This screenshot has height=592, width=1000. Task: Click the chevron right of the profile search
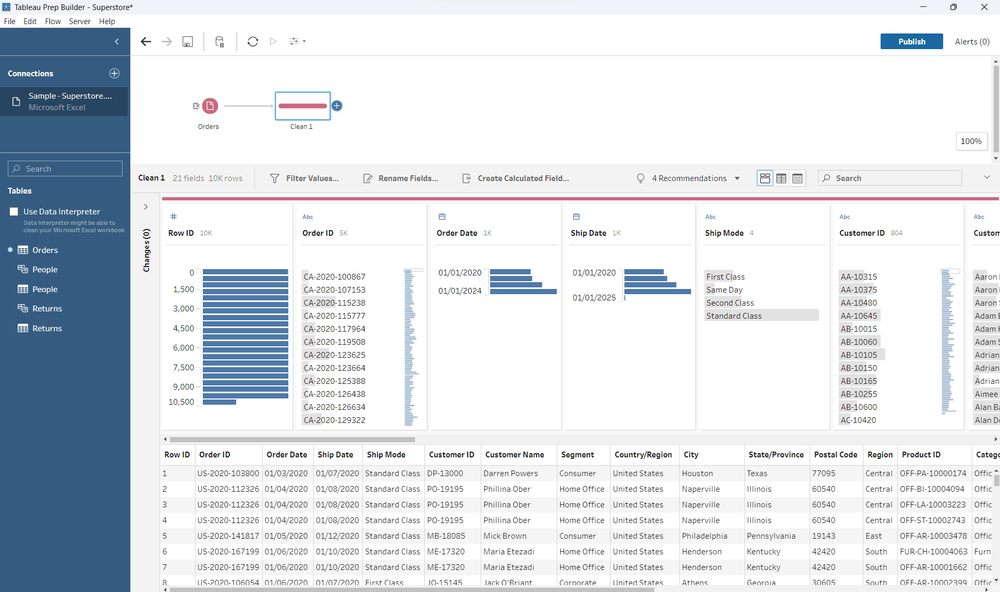(x=987, y=177)
